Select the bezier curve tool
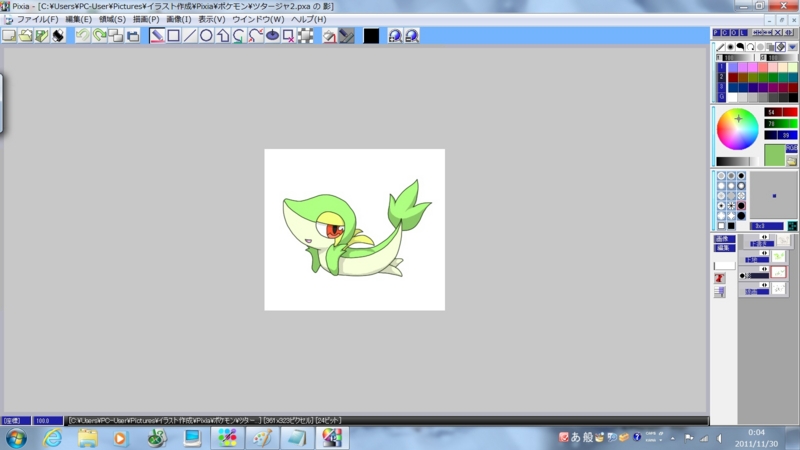This screenshot has width=800, height=450. point(256,36)
